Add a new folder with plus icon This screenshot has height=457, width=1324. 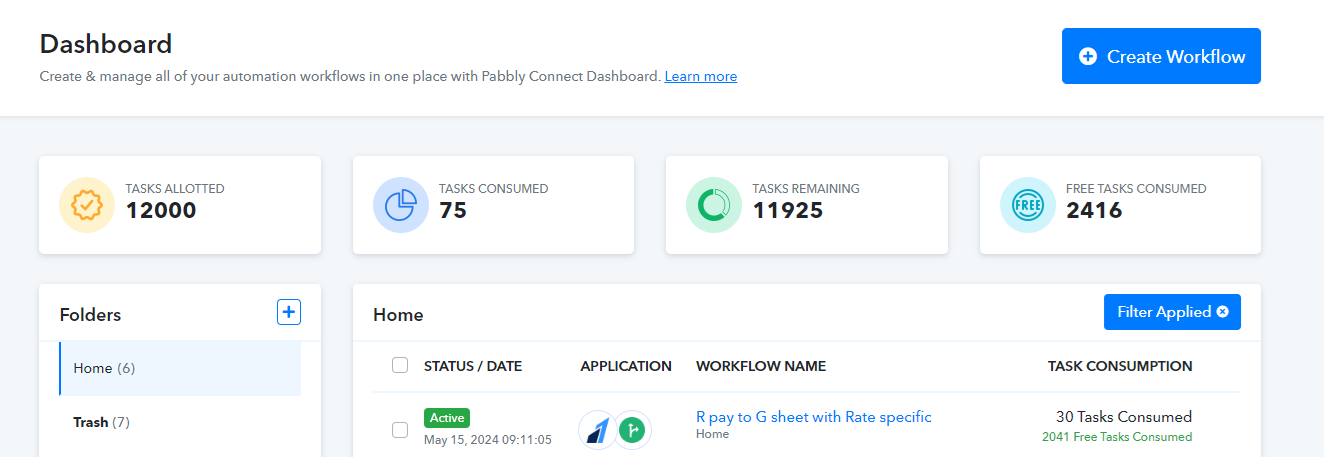tap(289, 313)
